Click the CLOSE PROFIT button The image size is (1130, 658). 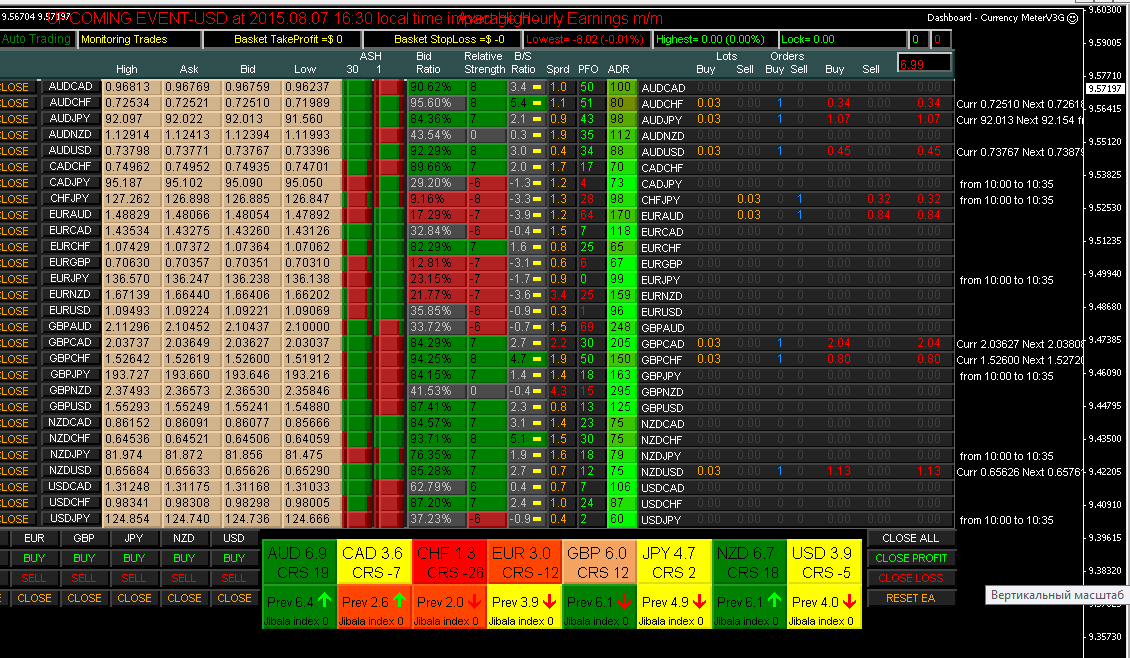tap(911, 558)
